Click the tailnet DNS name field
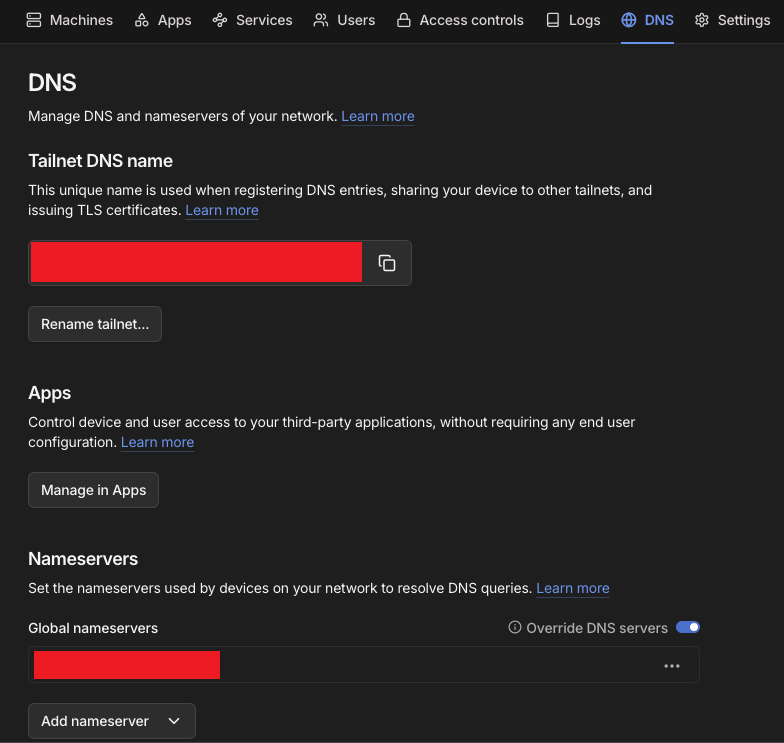 [x=196, y=263]
